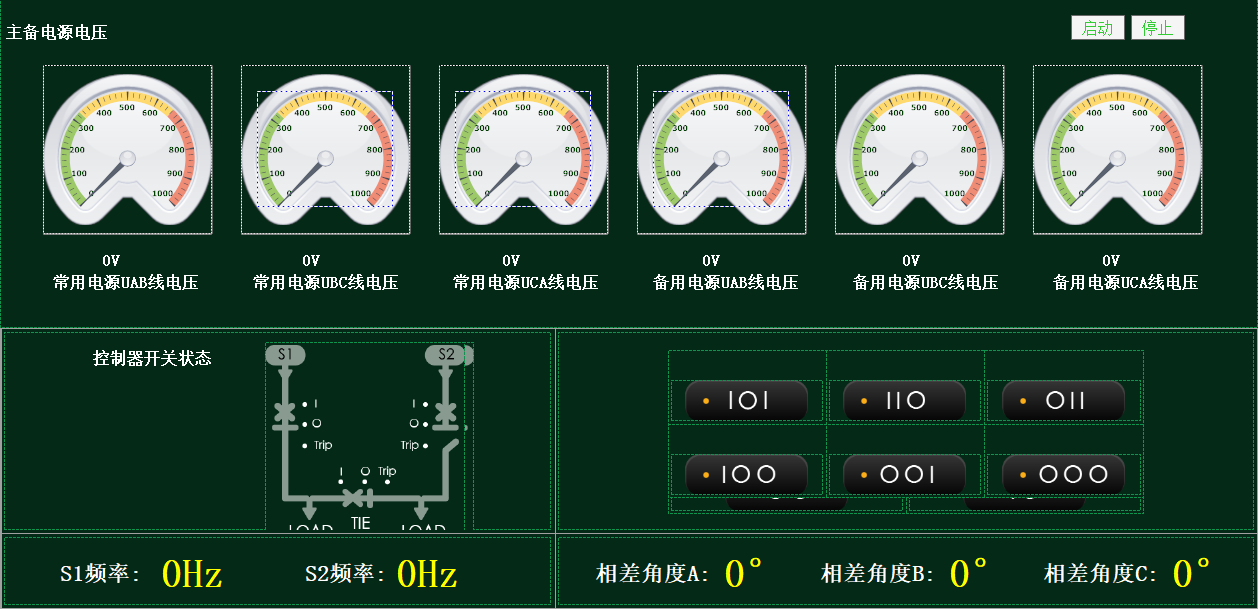Click the 备用电源UCA线电压 label text
Screen dimensions: 1258x609
[1126, 283]
